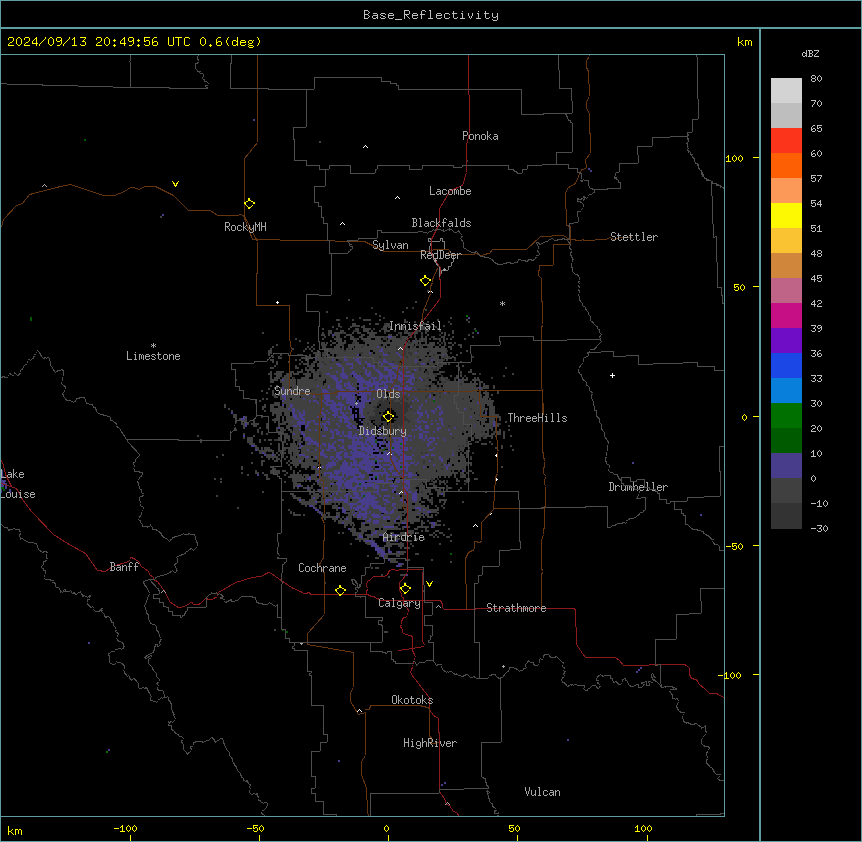
Task: Click the RedDeer city label
Action: point(440,255)
